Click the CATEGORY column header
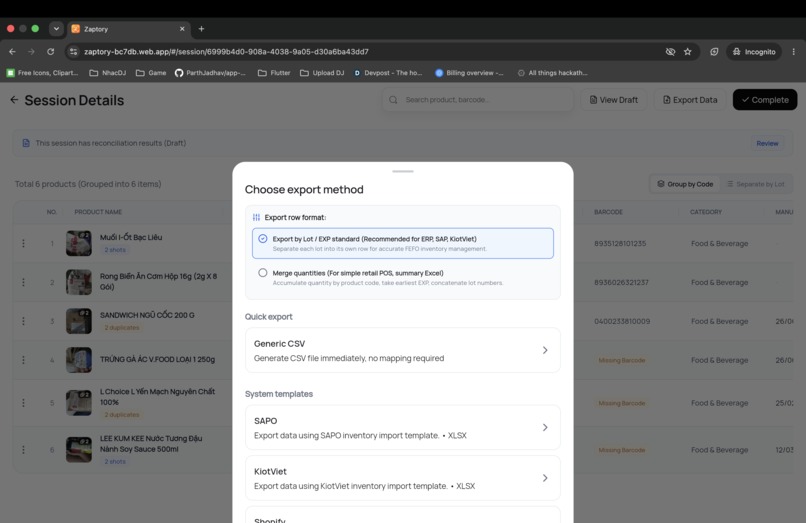Screen dimensions: 806x523 [x=706, y=212]
